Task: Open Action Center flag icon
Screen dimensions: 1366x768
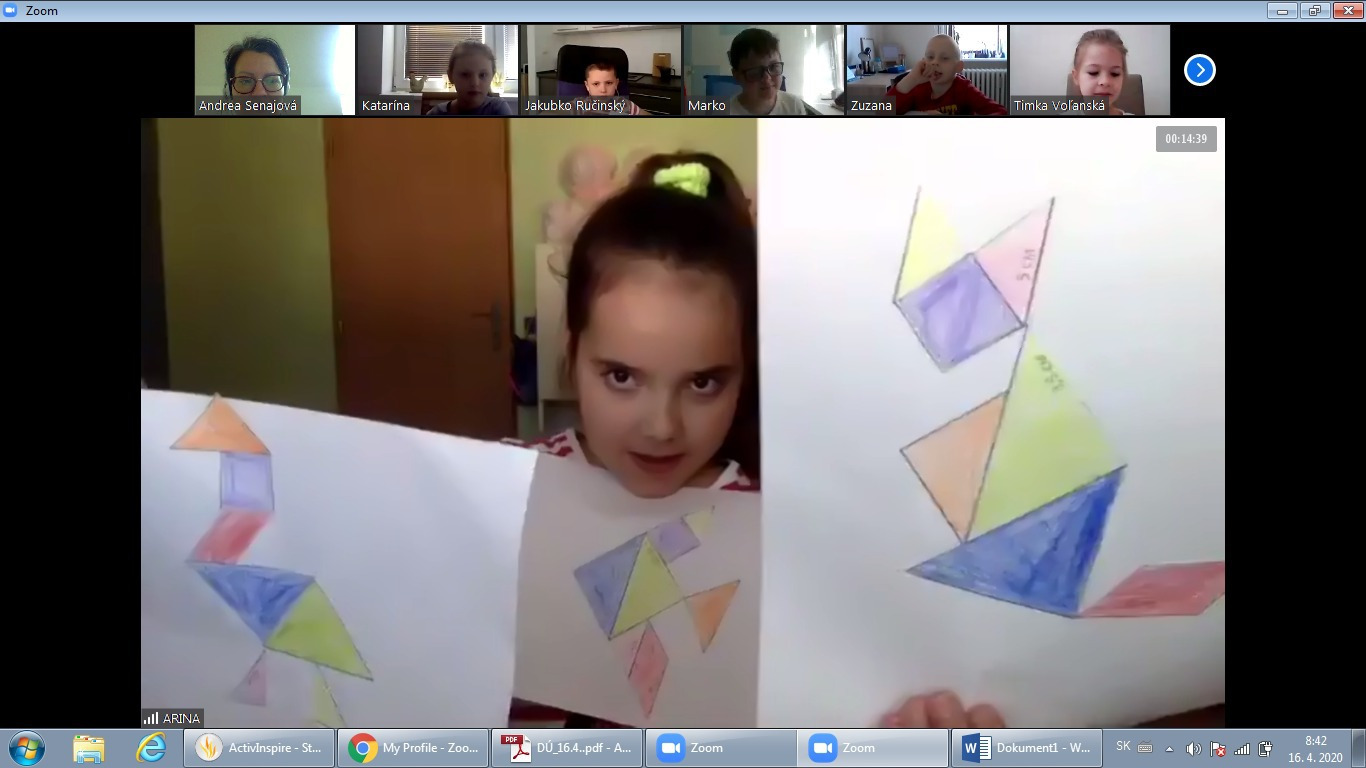Action: pyautogui.click(x=1218, y=748)
